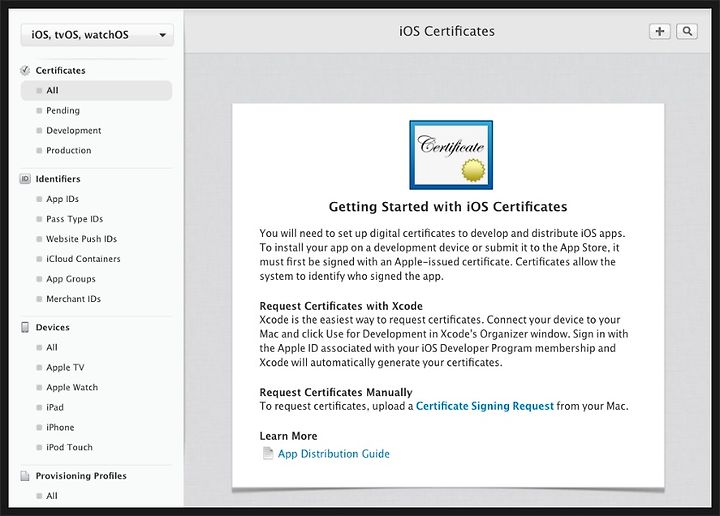Open Pass Type IDs
720x516 pixels.
click(x=74, y=219)
